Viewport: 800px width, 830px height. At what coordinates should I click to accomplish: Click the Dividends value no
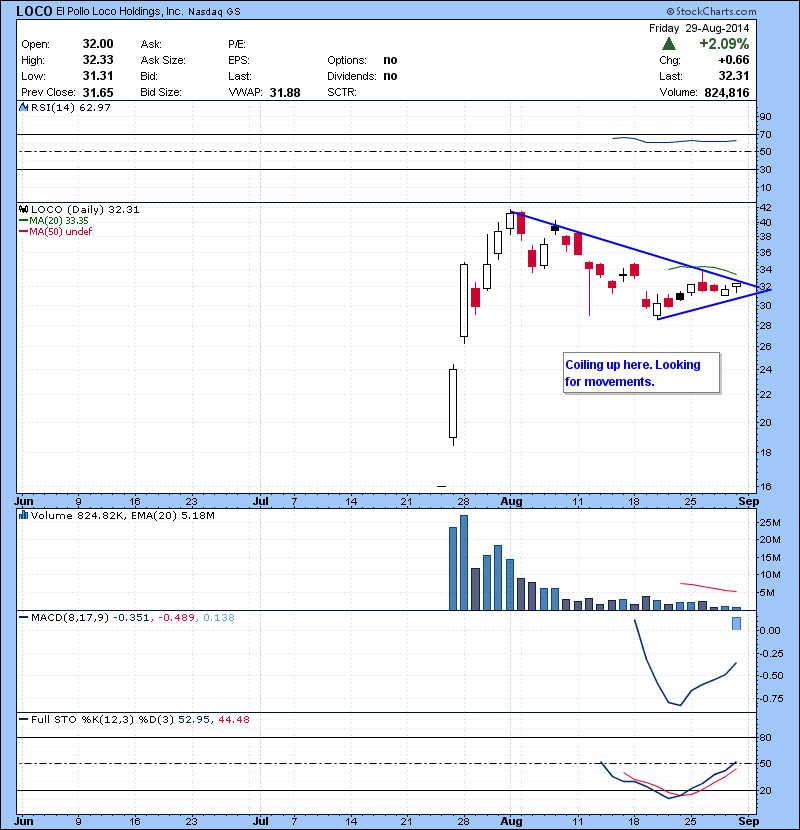click(390, 76)
